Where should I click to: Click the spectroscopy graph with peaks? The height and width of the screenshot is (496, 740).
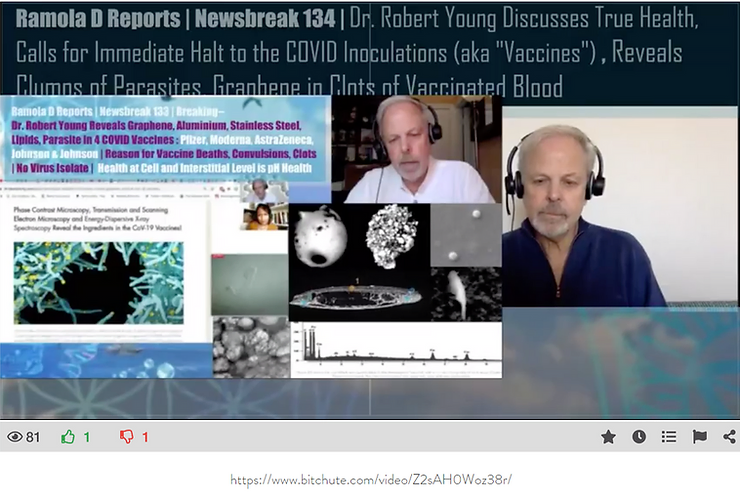click(395, 350)
